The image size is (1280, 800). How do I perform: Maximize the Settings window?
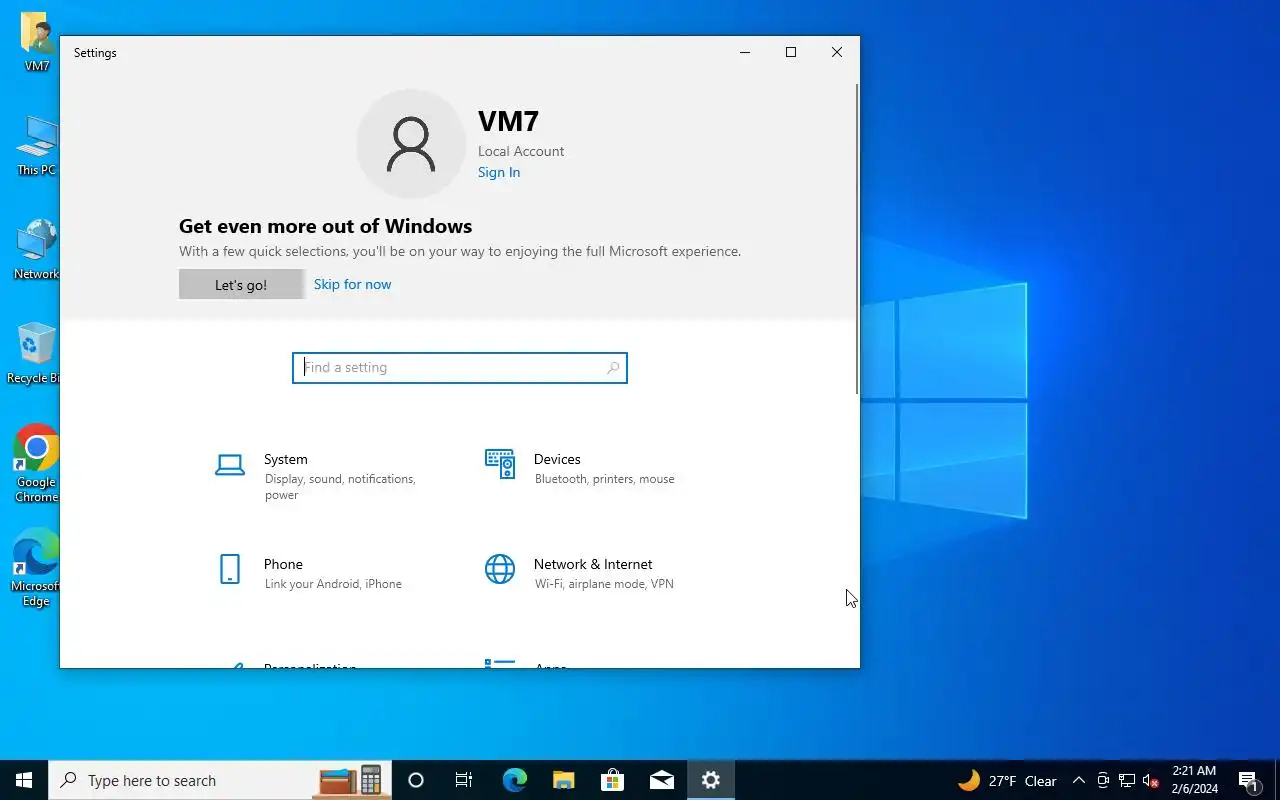[791, 52]
